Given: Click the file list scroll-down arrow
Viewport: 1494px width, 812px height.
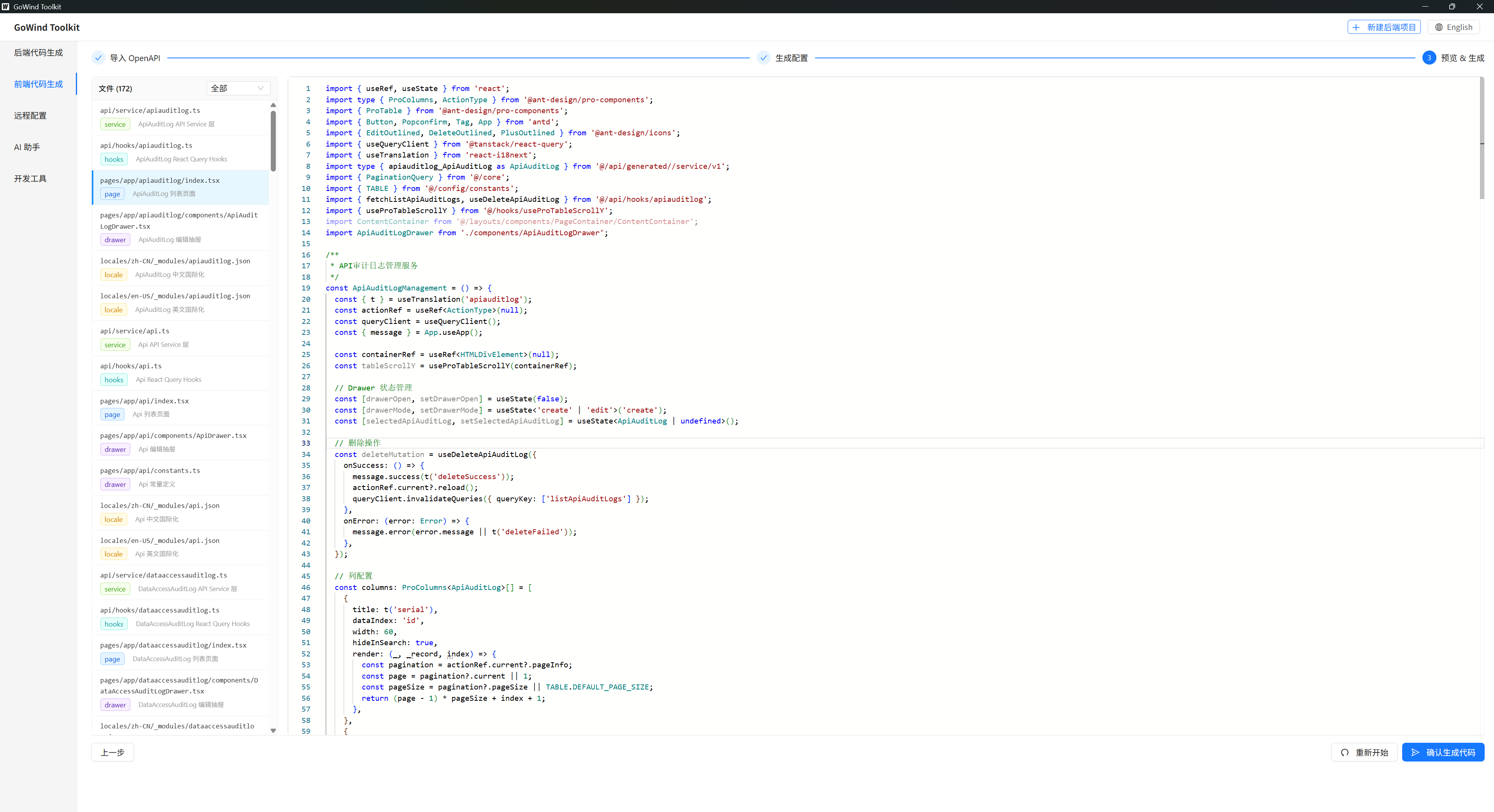Looking at the screenshot, I should point(273,731).
